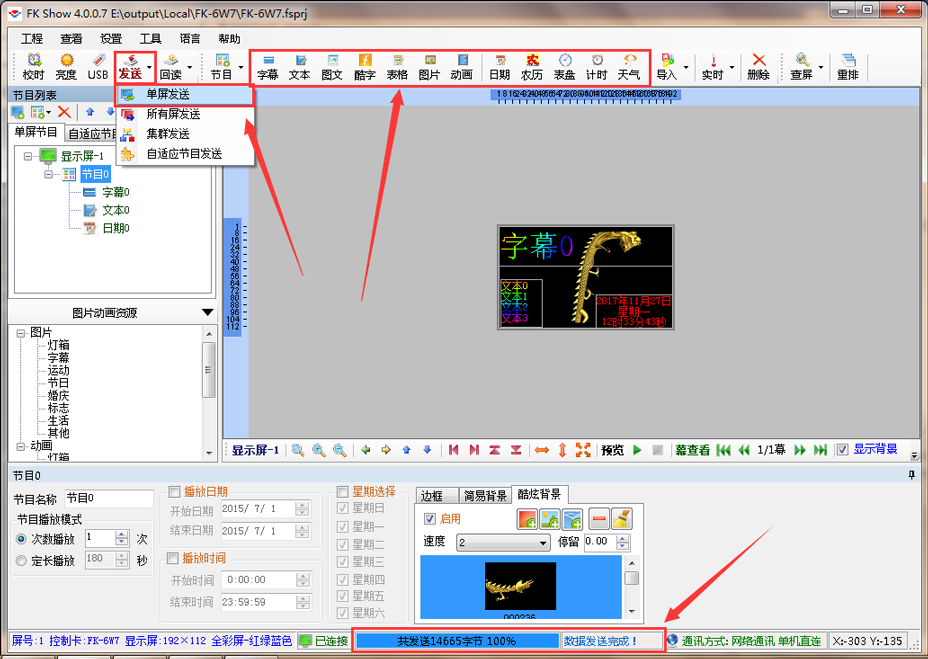Add a 字幕 subtitle area
This screenshot has width=928, height=659.
point(268,67)
